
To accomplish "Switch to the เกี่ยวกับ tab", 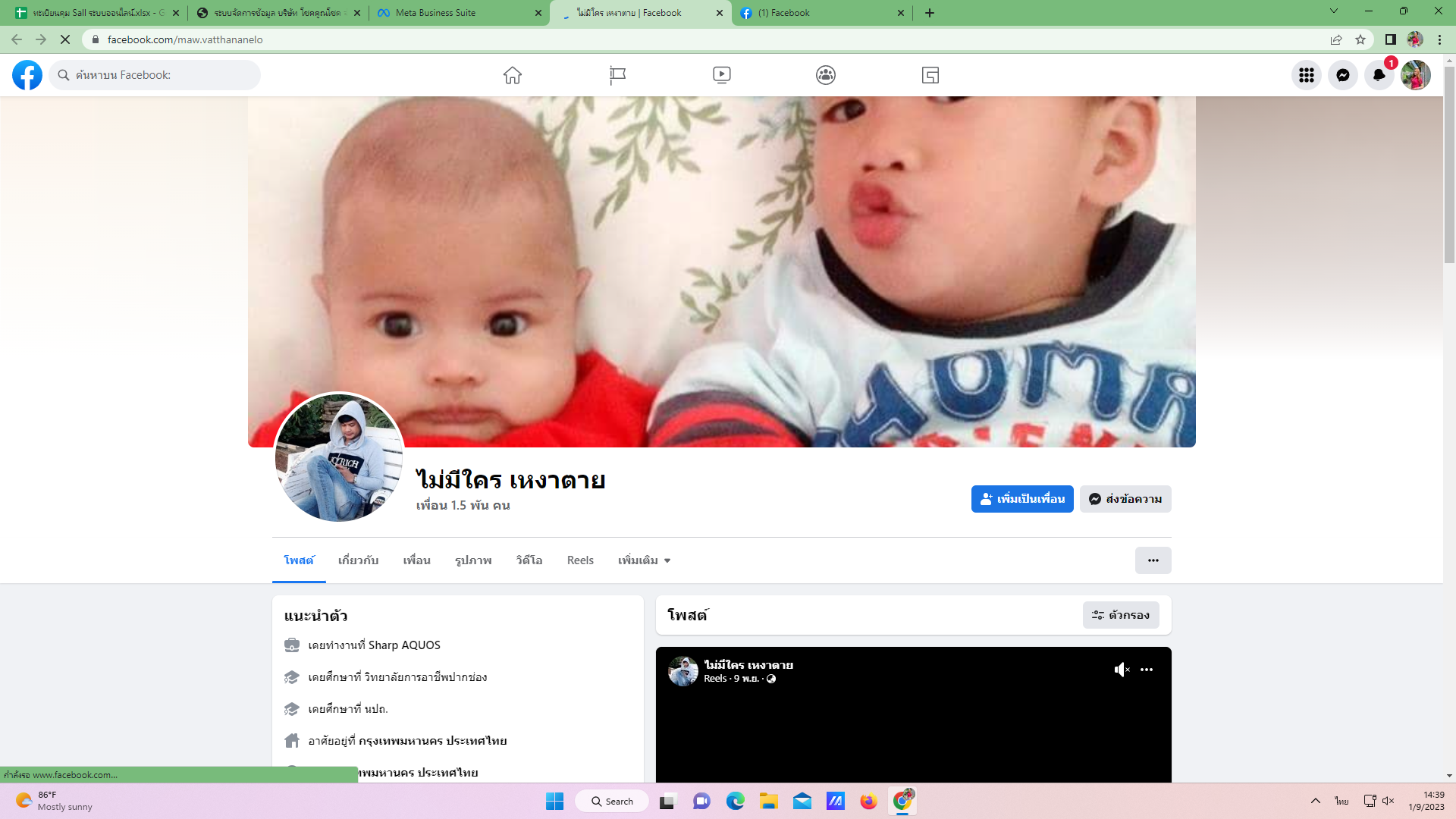I will pyautogui.click(x=358, y=560).
